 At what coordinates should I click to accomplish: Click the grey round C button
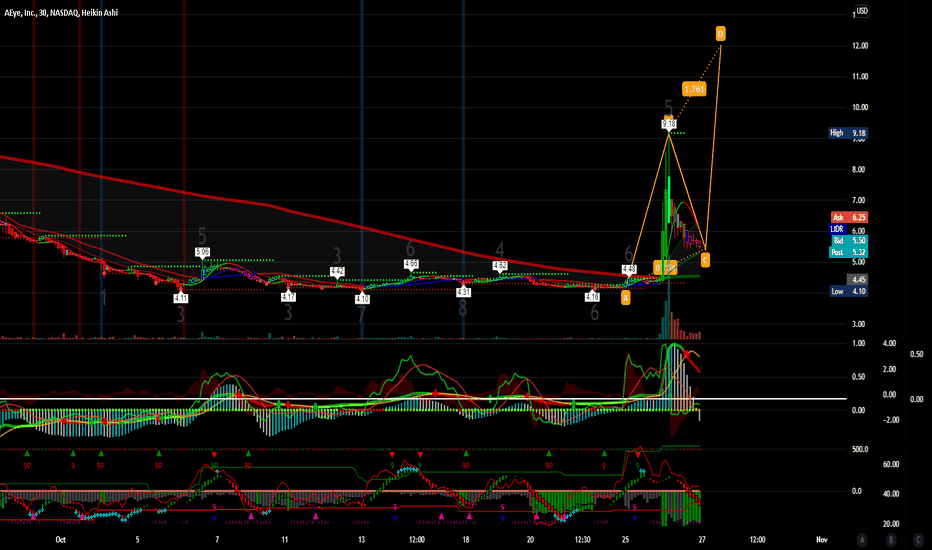[x=918, y=540]
